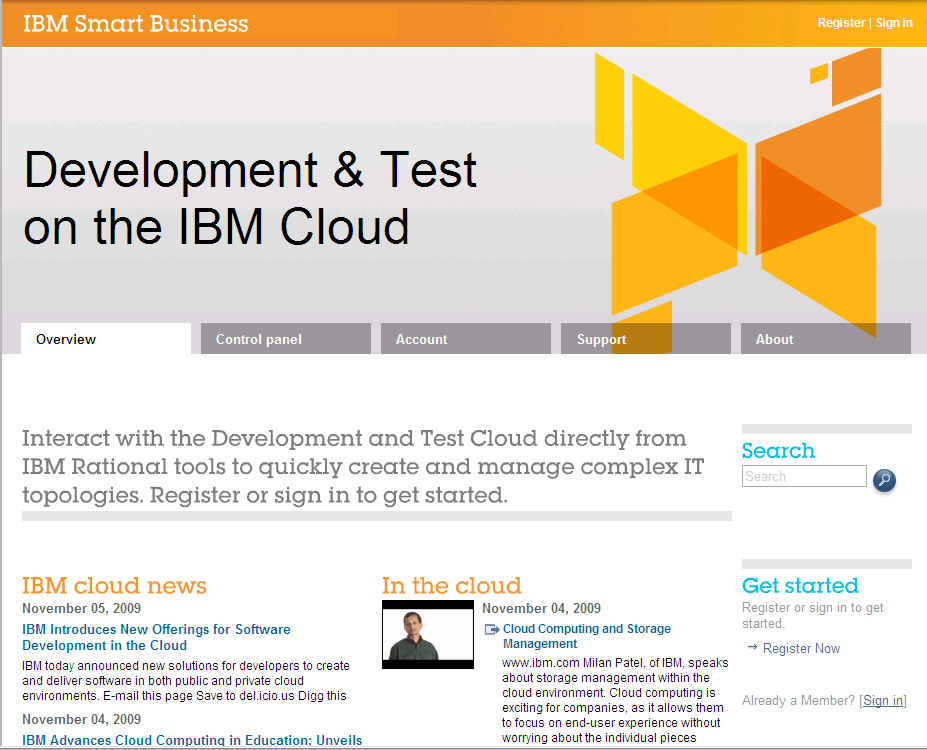Click the Register Now link

801,648
